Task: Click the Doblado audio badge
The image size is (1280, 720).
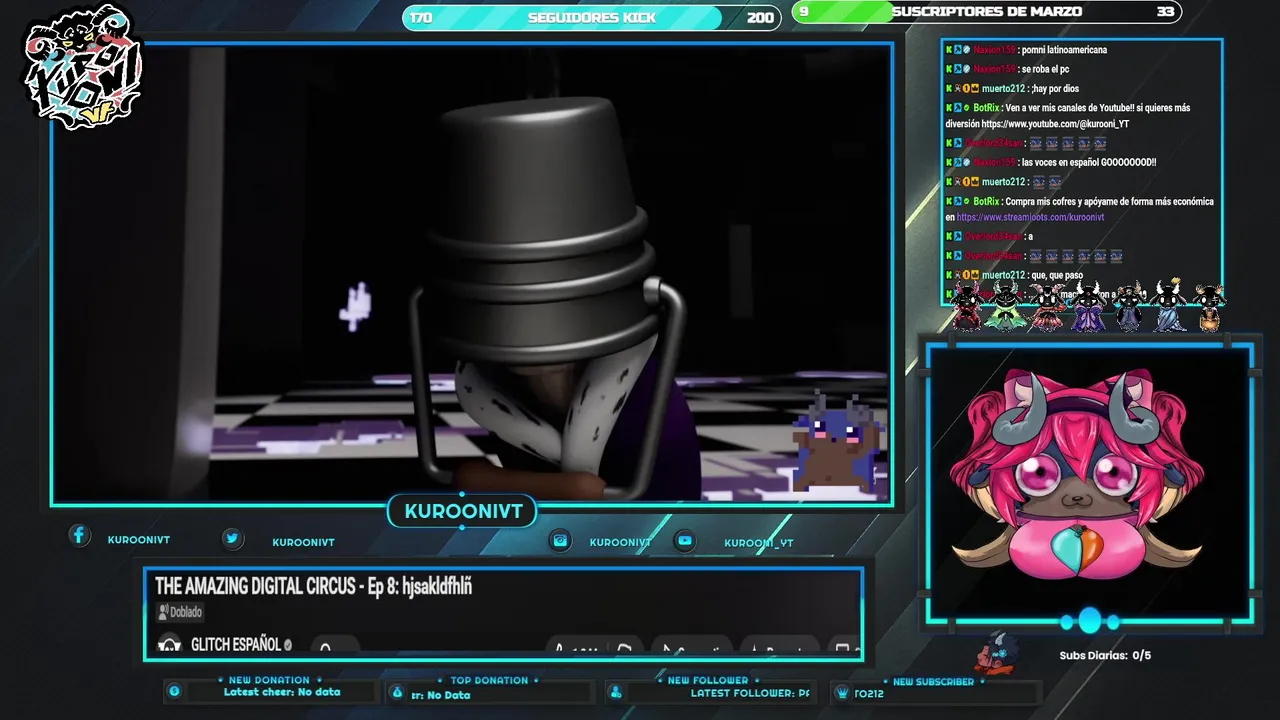Action: click(180, 612)
